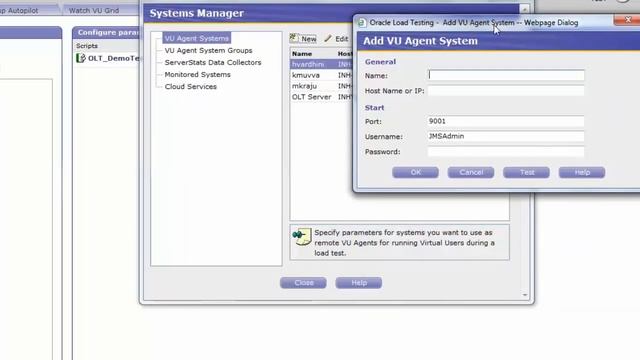Click the Username field with JMSAdmin
The height and width of the screenshot is (360, 640).
tap(506, 136)
